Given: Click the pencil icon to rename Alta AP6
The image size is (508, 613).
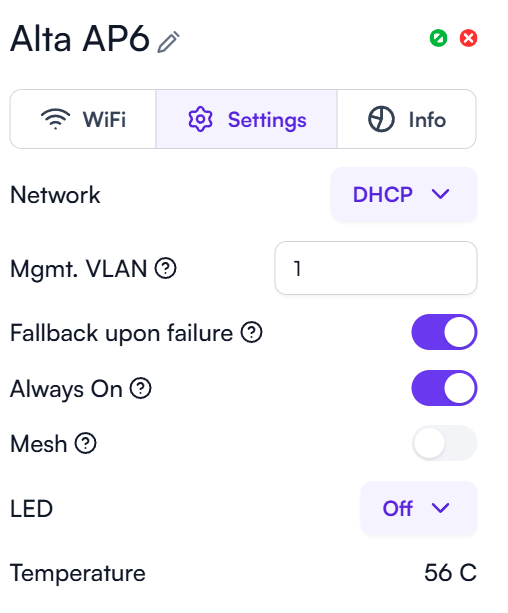Looking at the screenshot, I should pyautogui.click(x=169, y=42).
